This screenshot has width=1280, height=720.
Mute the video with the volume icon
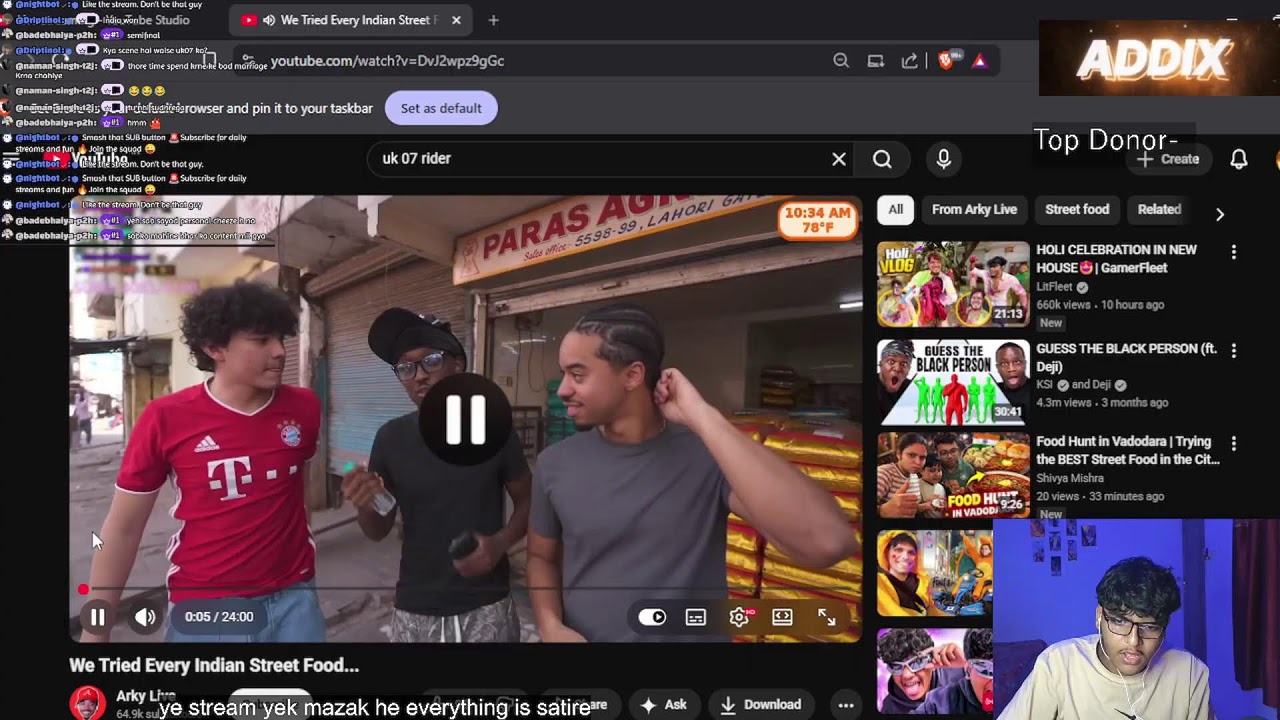[x=145, y=617]
